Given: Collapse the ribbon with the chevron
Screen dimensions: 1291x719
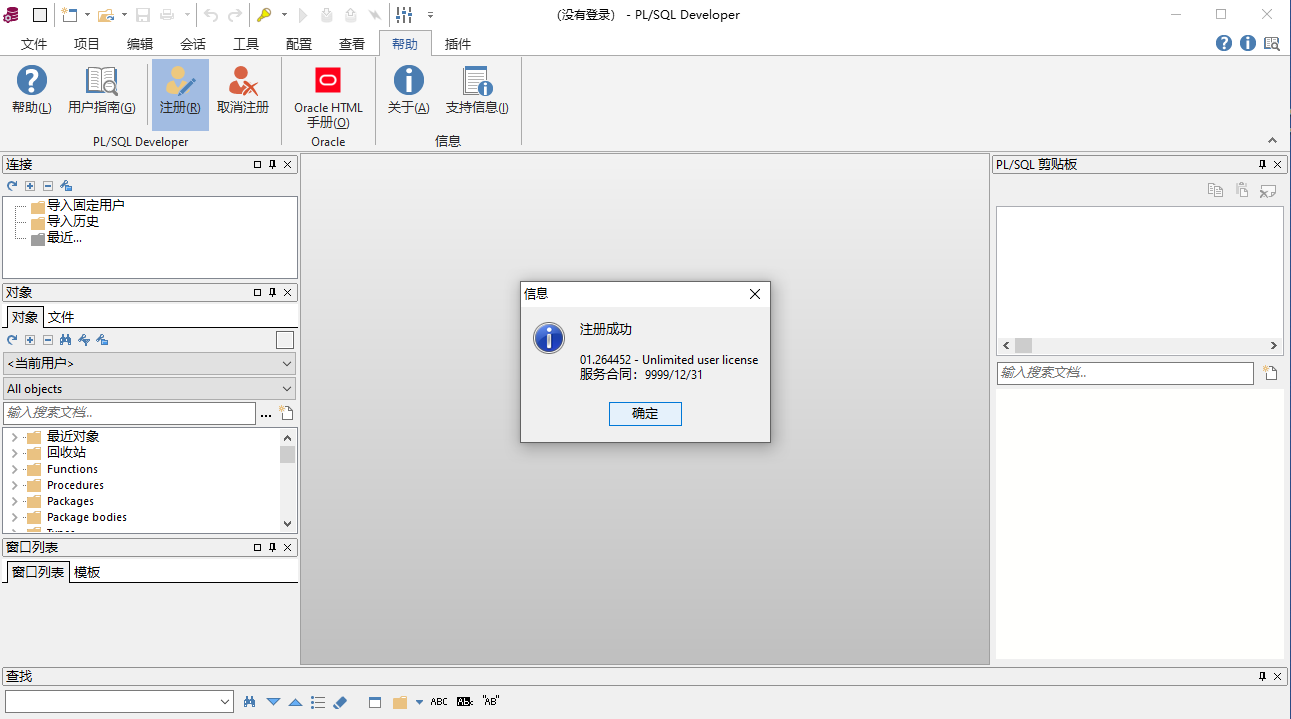Looking at the screenshot, I should (x=1273, y=141).
